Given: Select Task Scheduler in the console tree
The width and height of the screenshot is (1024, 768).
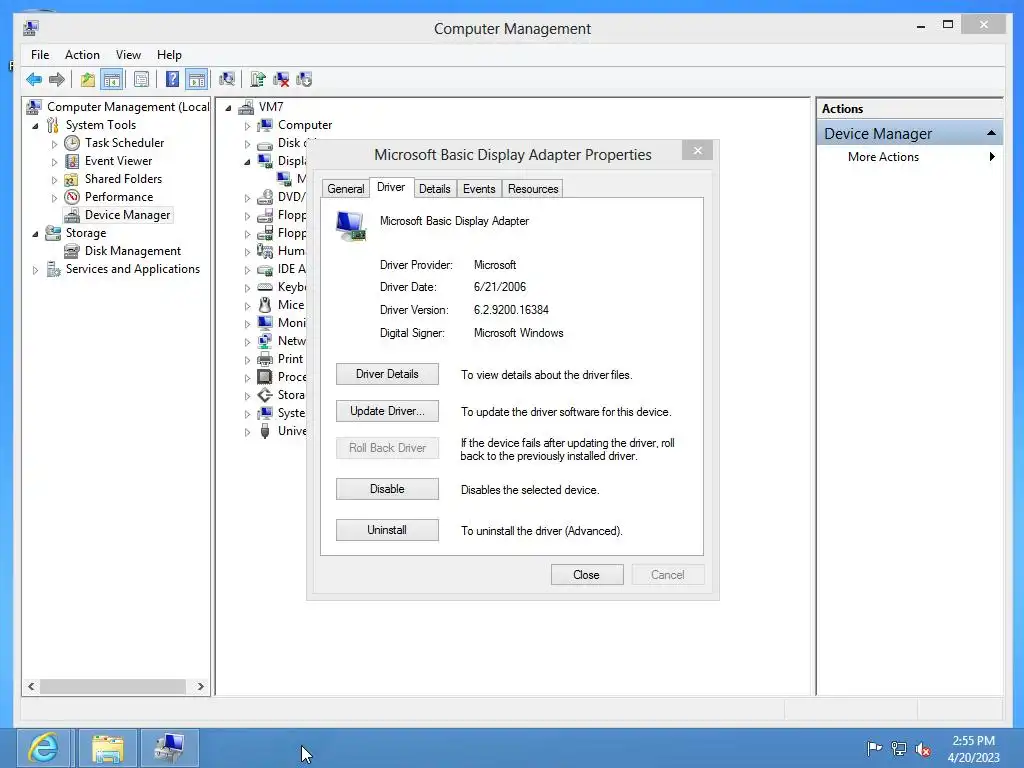Looking at the screenshot, I should click(124, 142).
